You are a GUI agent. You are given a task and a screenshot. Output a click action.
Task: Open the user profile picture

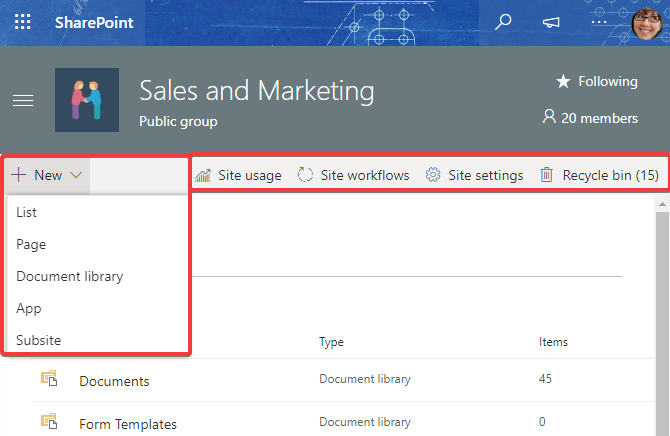647,24
